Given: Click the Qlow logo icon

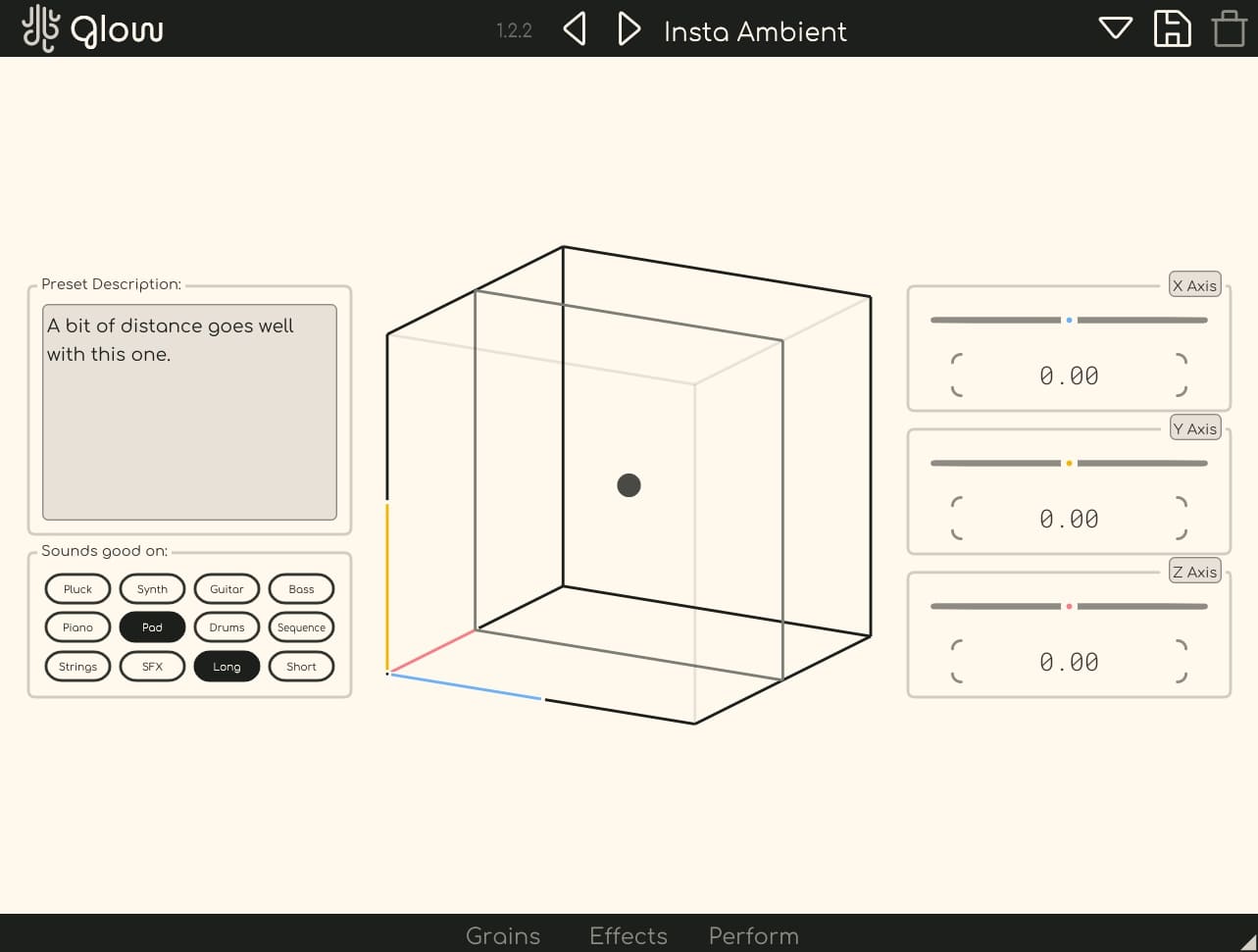Looking at the screenshot, I should tap(40, 28).
